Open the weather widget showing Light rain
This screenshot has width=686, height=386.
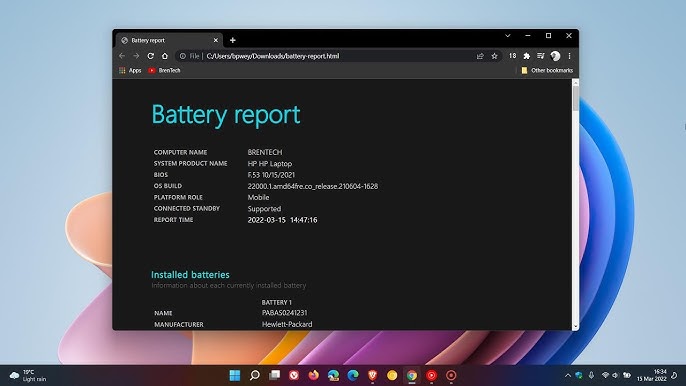pyautogui.click(x=28, y=375)
